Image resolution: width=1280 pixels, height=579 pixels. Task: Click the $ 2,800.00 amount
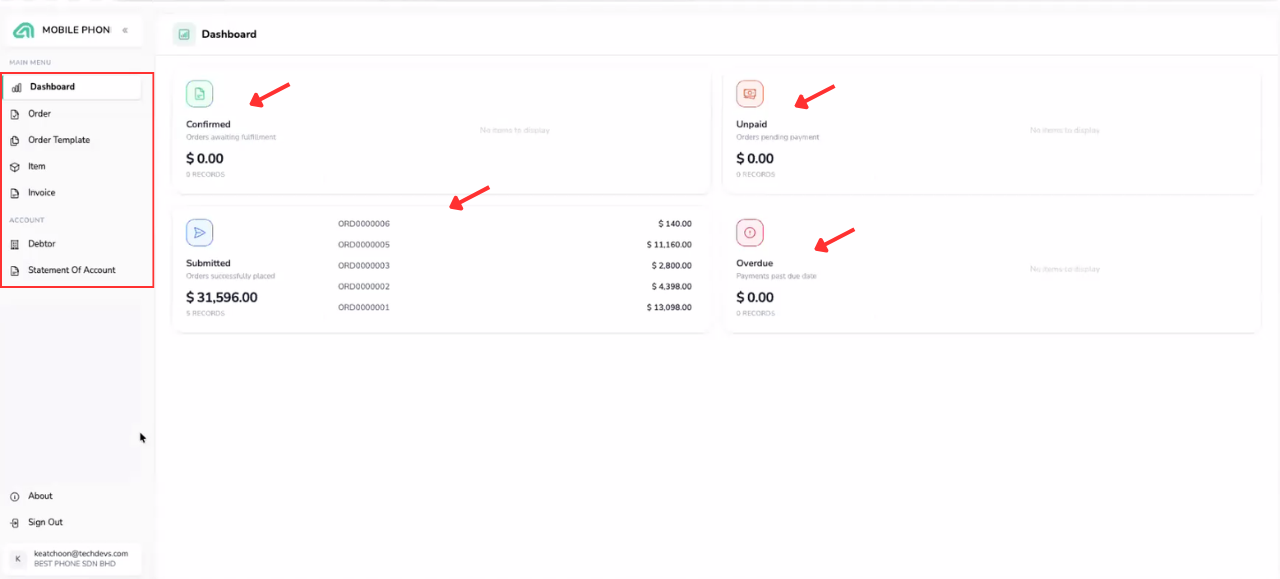tap(671, 266)
